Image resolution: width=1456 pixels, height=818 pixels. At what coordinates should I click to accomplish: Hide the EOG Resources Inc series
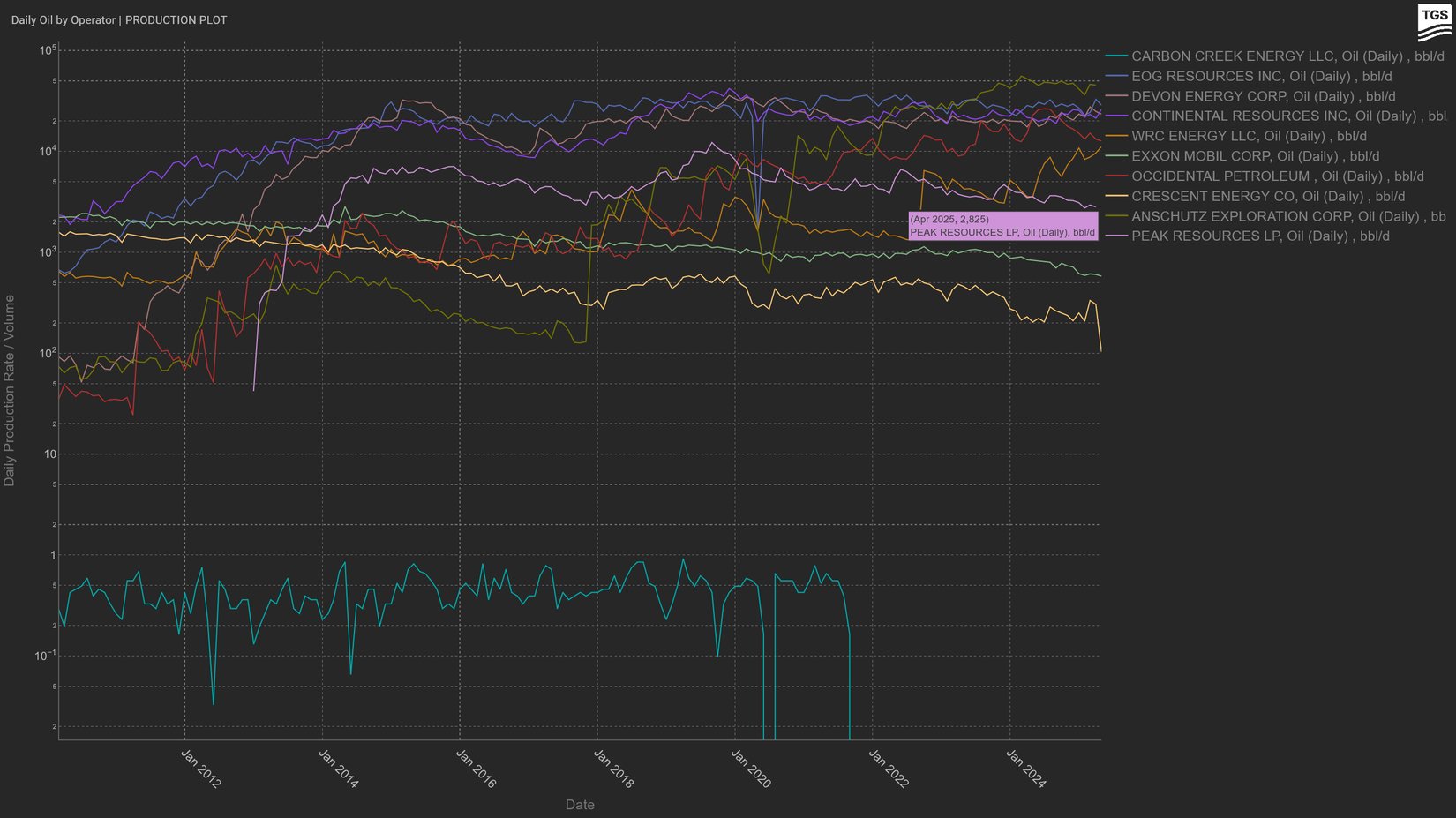point(1261,77)
